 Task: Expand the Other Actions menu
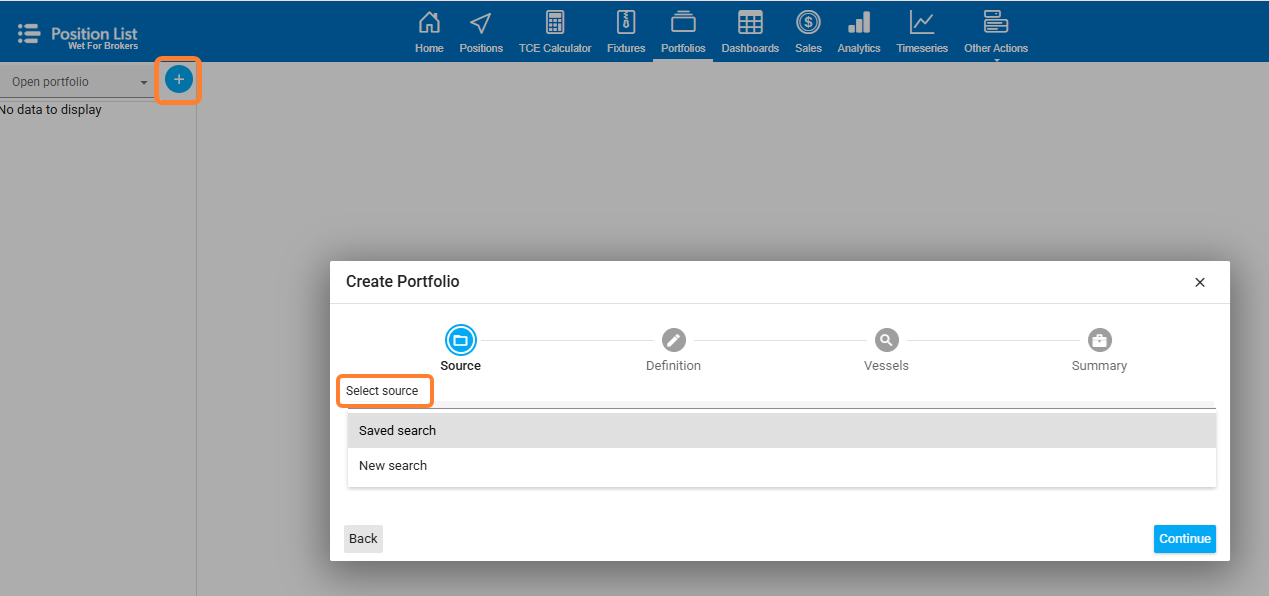click(x=995, y=31)
